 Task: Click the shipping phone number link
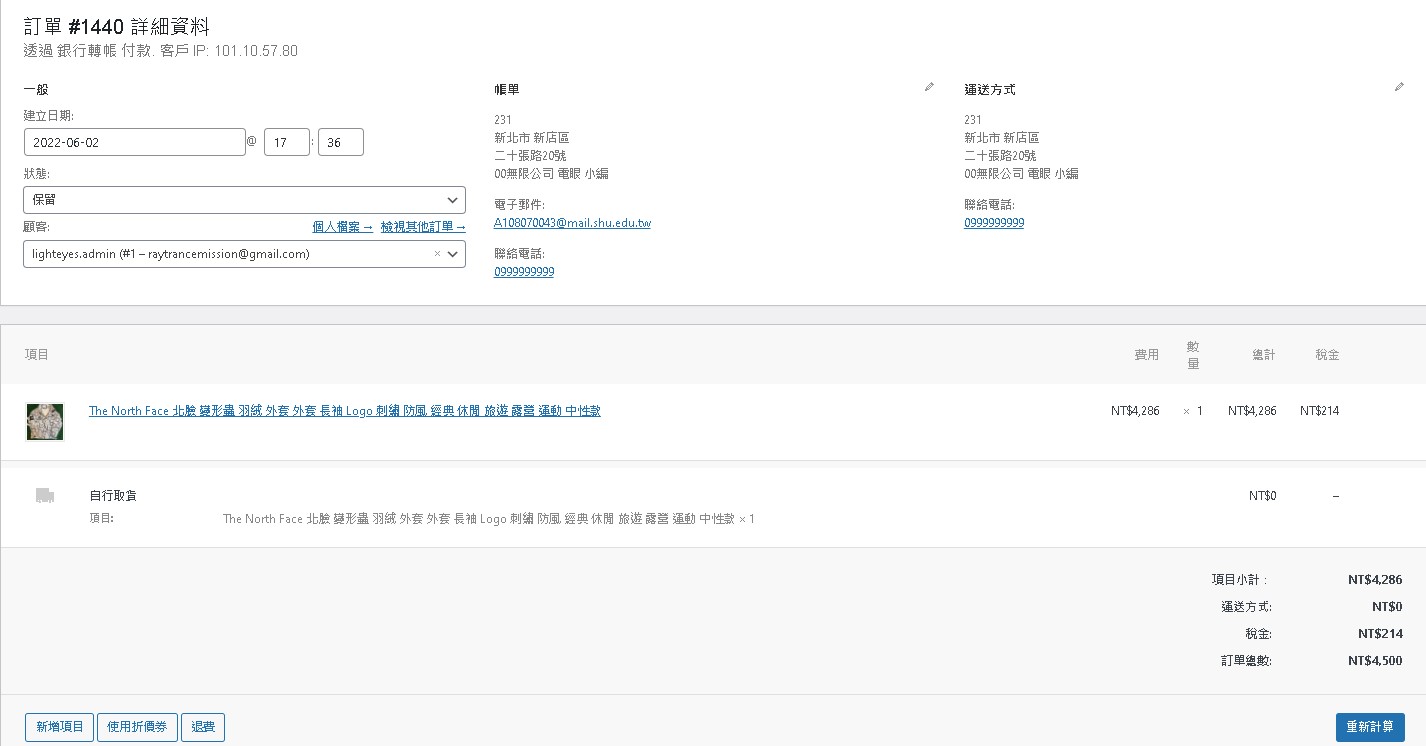tap(994, 223)
